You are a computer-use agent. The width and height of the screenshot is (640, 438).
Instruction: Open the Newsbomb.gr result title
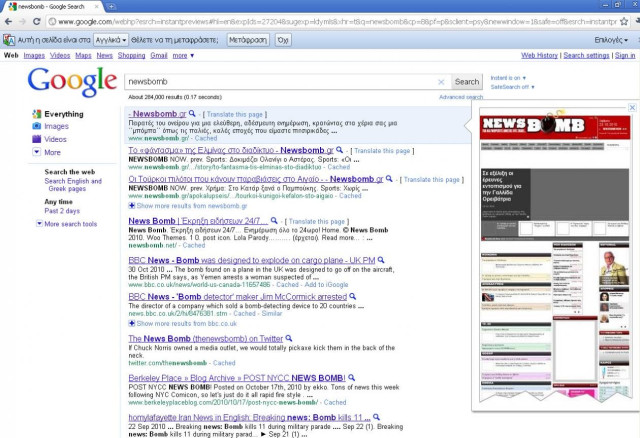pyautogui.click(x=157, y=114)
